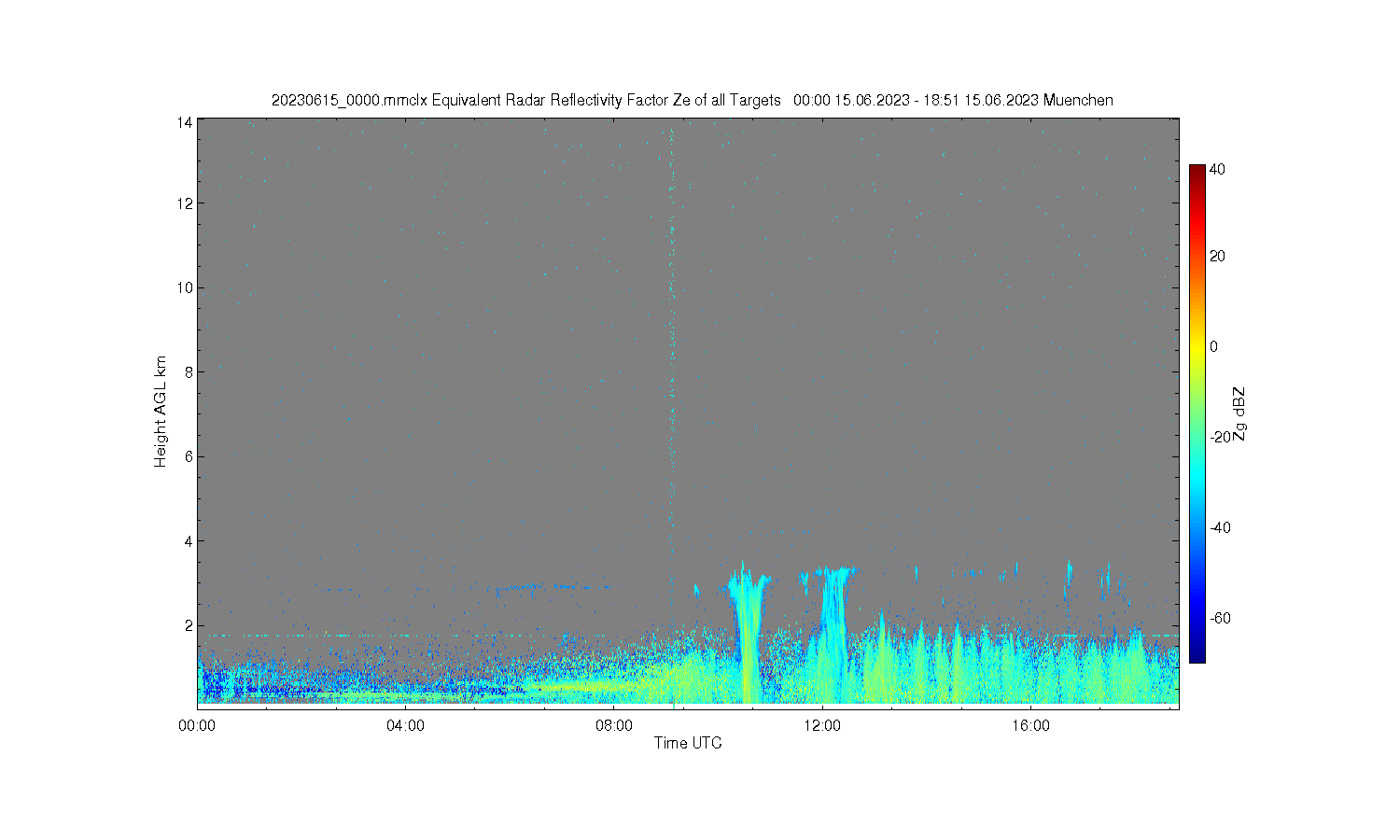This screenshot has width=1400, height=840.
Task: Click the 12:00 time tick label
Action: [822, 725]
